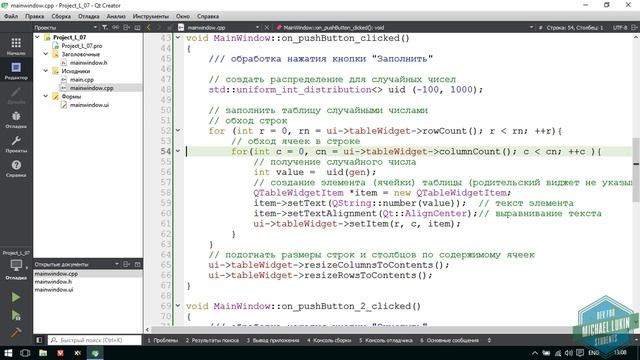Show the 3 Вывод приложения pane
Image resolution: width=640 pixels, height=360 pixels.
pos(273,340)
